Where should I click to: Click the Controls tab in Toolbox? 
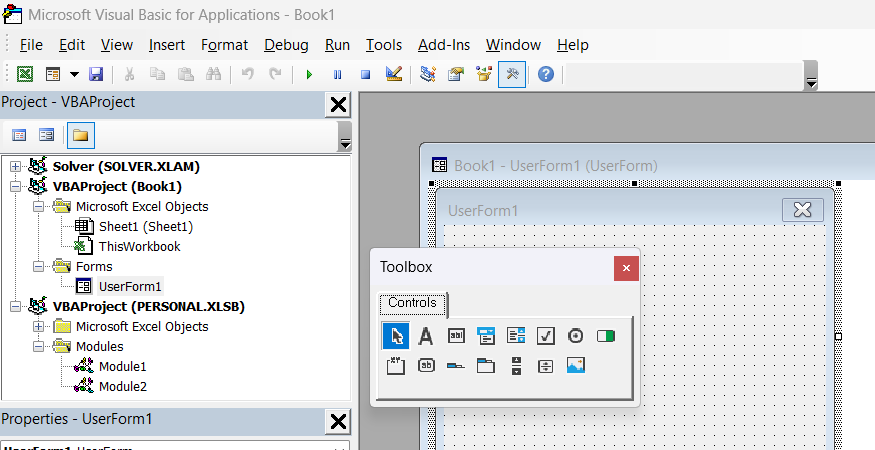(412, 303)
